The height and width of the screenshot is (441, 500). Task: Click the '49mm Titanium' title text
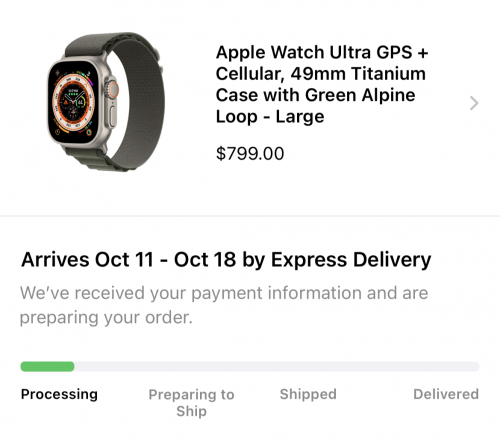358,74
